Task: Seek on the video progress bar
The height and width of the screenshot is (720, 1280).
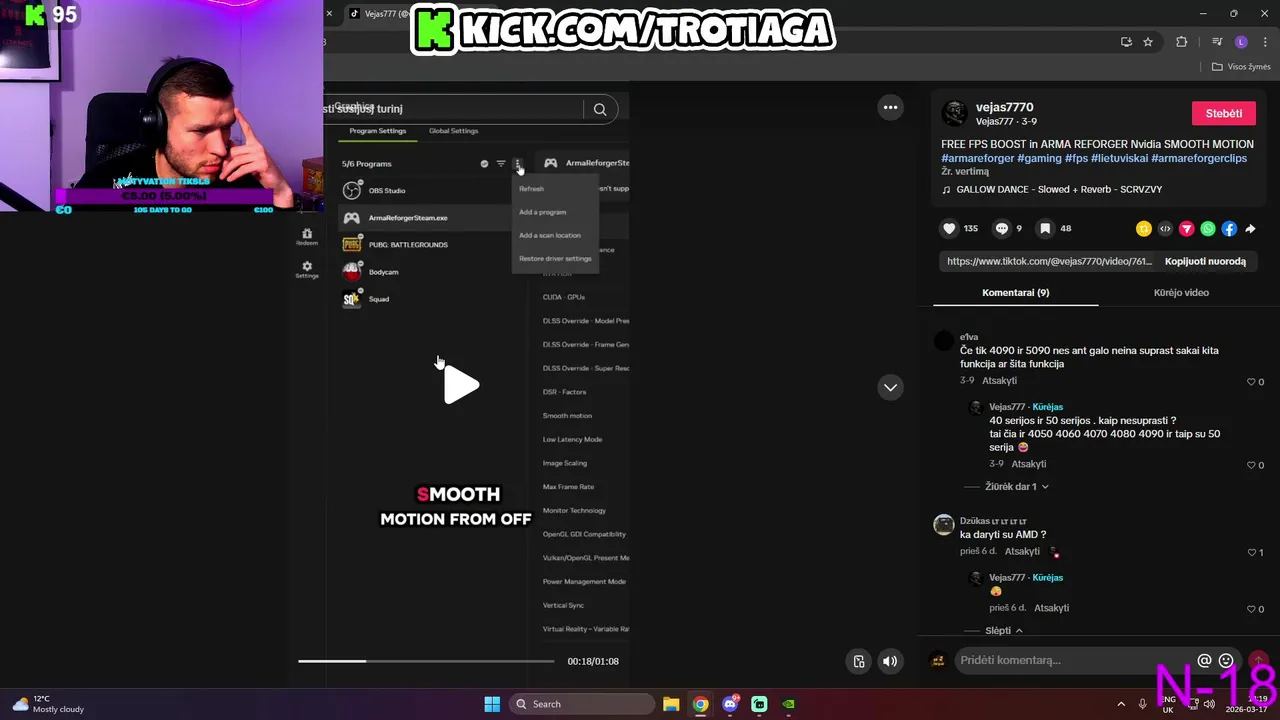Action: tap(426, 661)
